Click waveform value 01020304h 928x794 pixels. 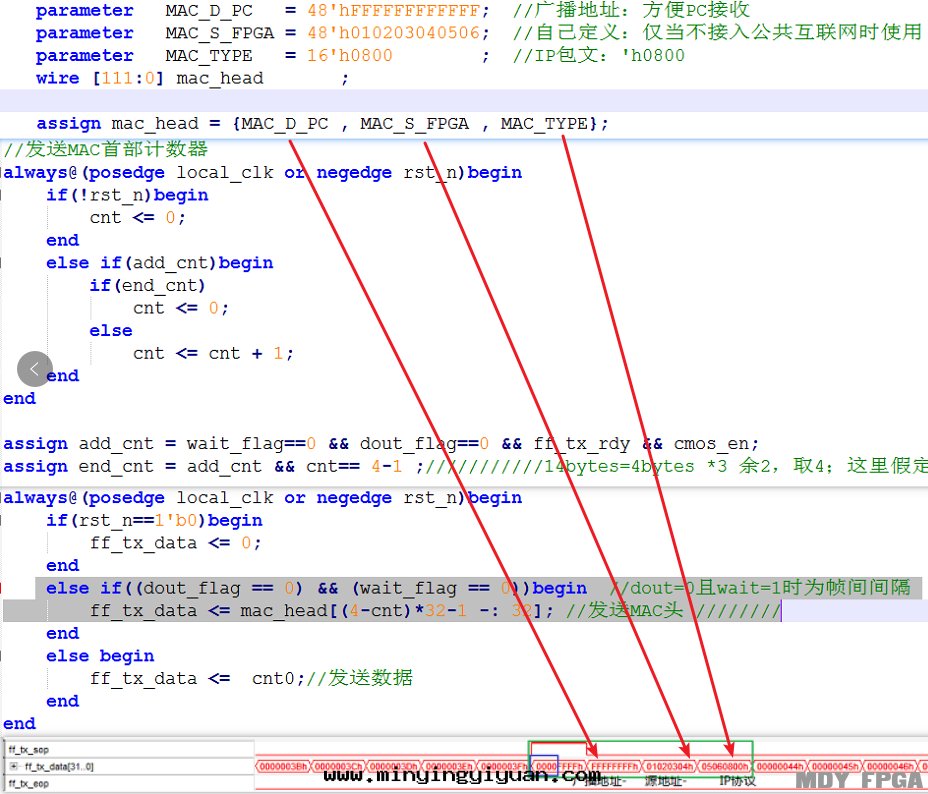click(x=663, y=766)
